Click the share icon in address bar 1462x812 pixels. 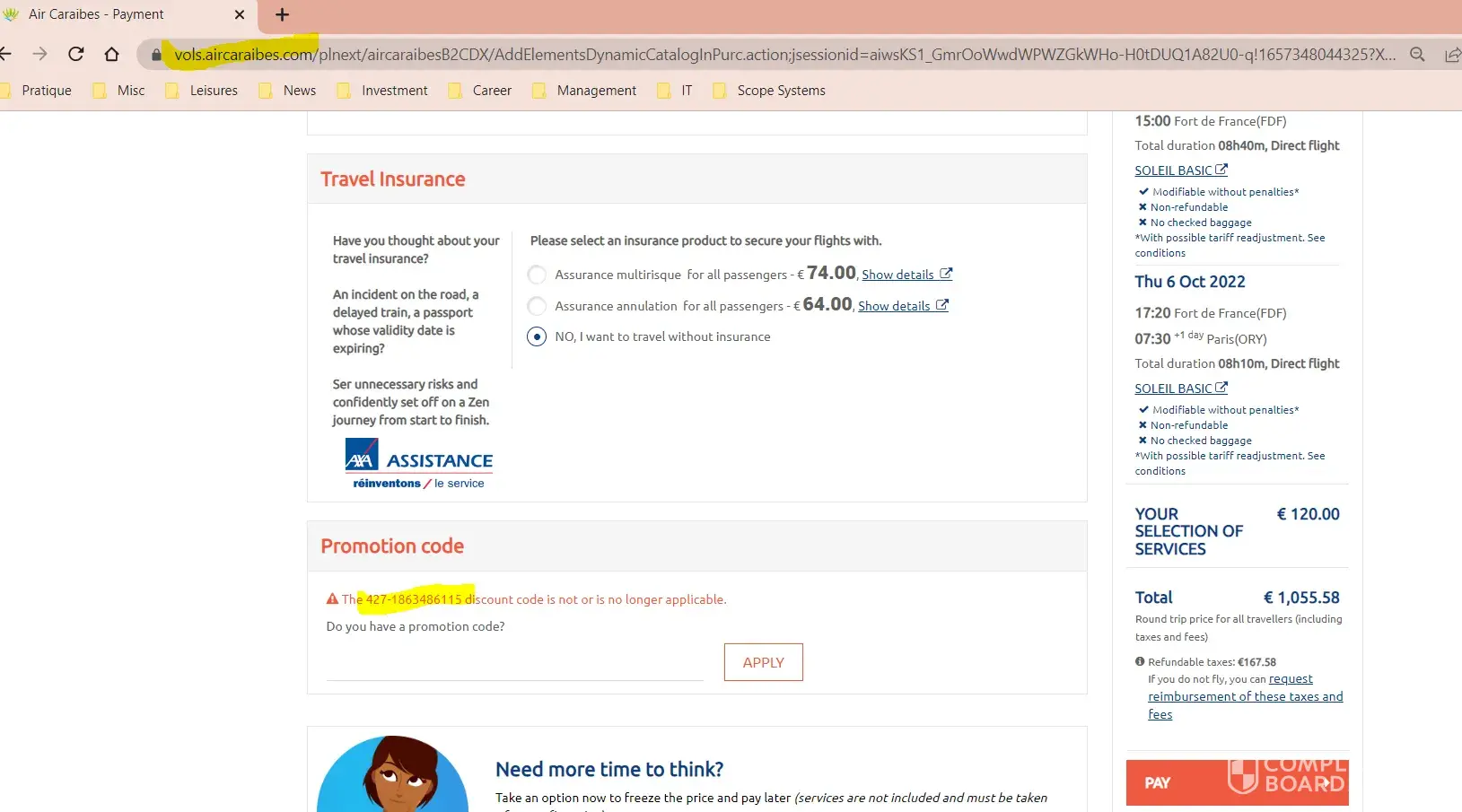point(1451,55)
